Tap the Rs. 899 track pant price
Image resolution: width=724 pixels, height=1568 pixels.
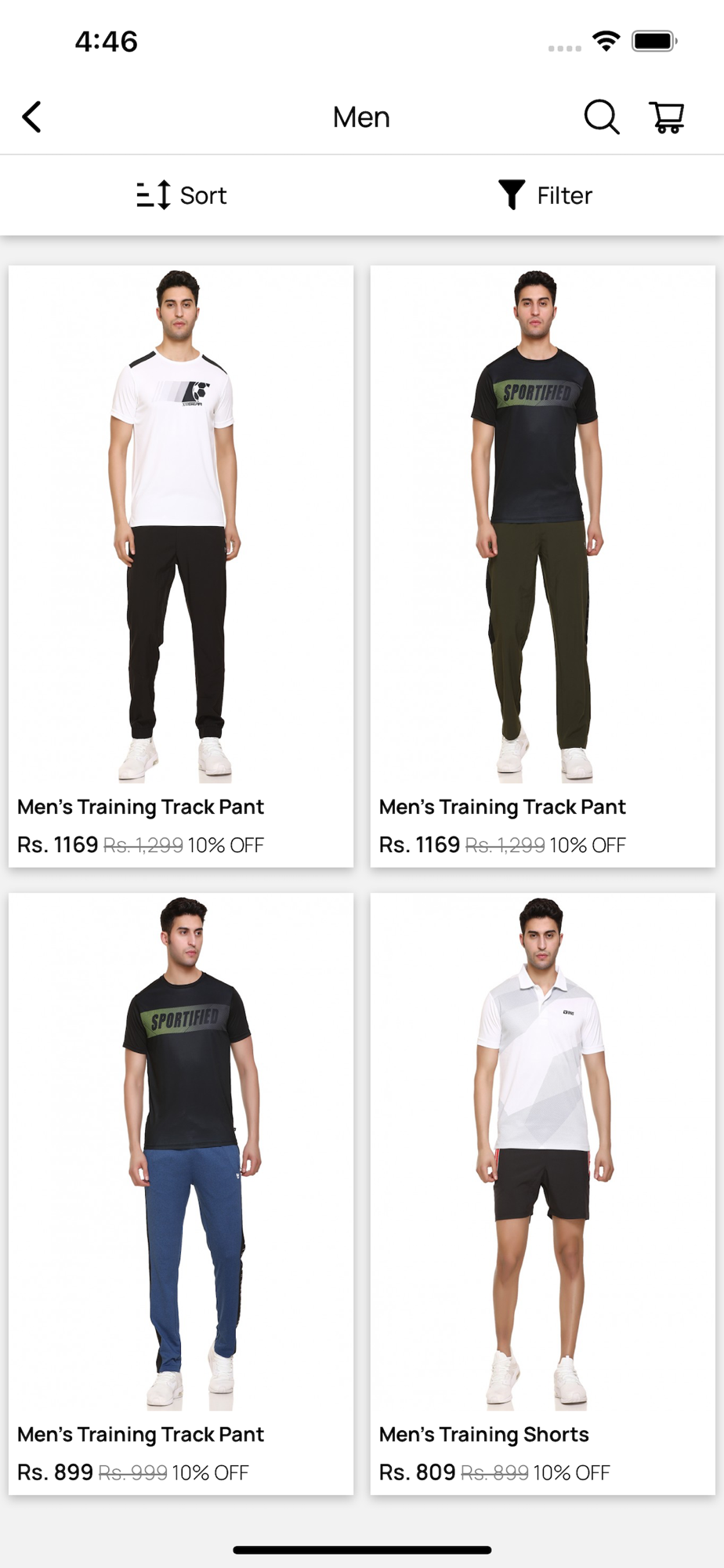point(55,1472)
